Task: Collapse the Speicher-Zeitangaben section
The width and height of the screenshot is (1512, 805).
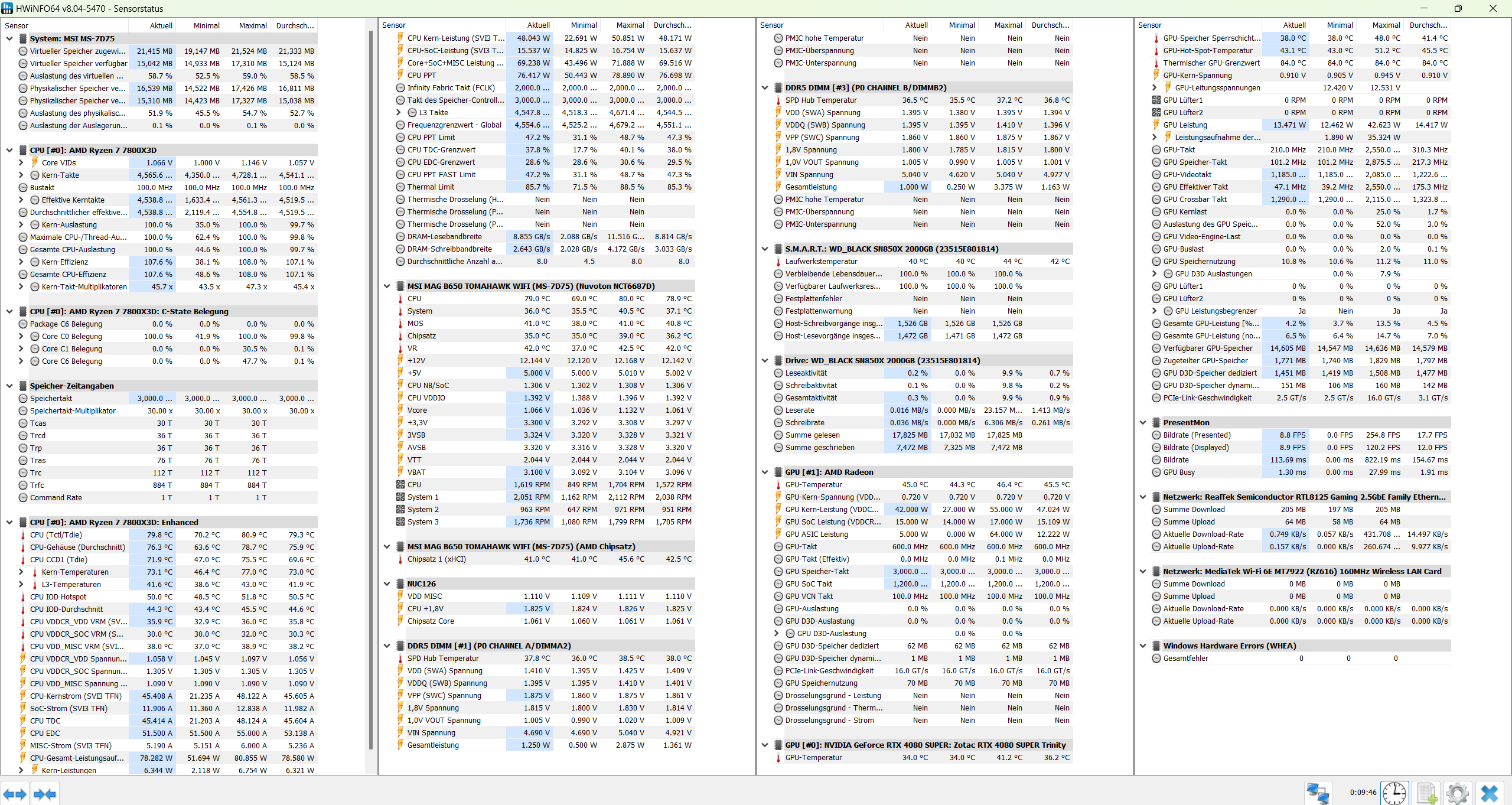Action: [9, 386]
